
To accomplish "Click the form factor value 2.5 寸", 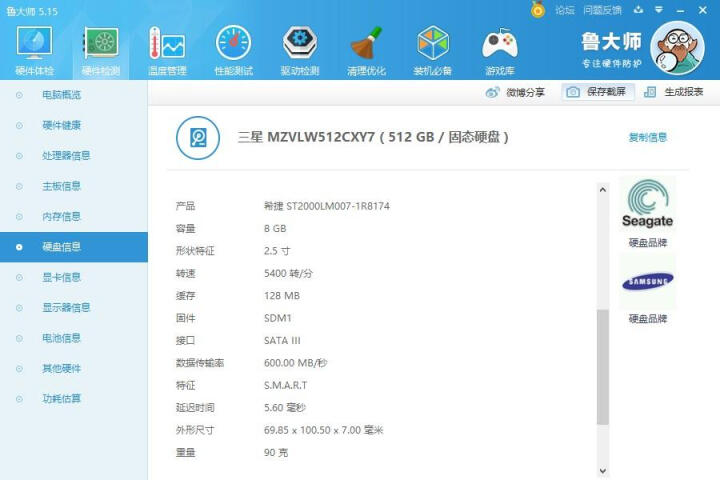I will click(x=277, y=251).
